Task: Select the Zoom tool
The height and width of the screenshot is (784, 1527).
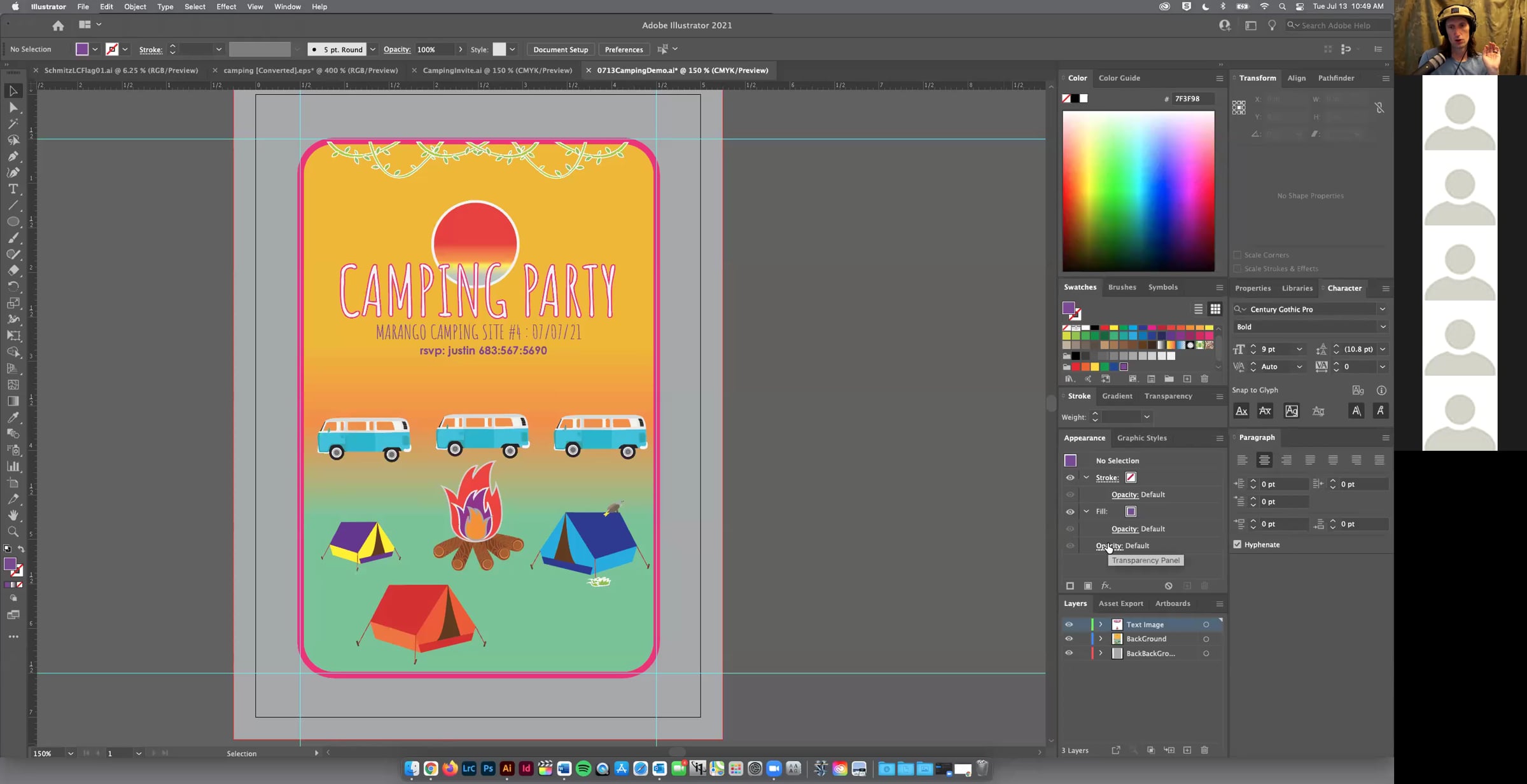Action: tap(13, 532)
